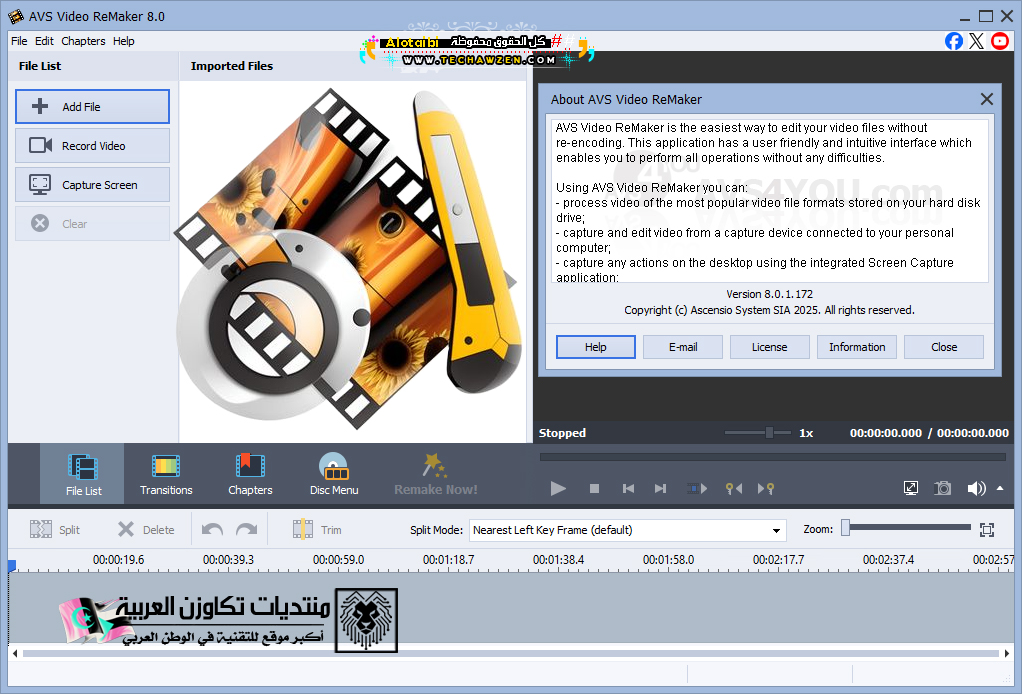
Task: Click the Add File button
Action: 92,106
